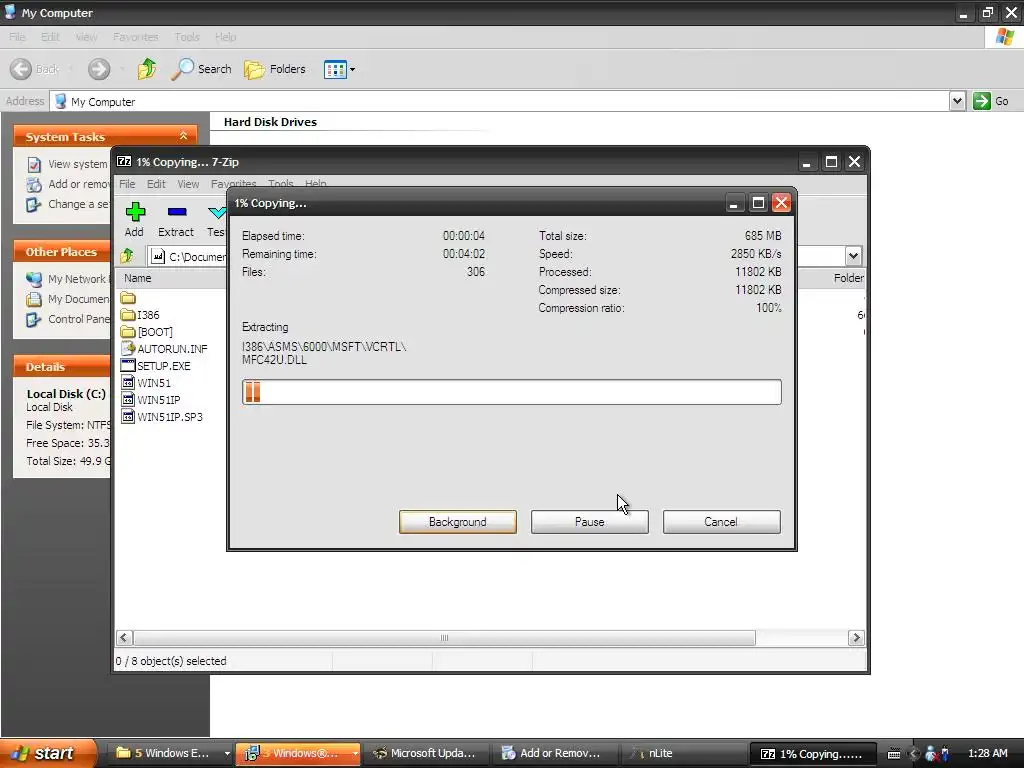Image resolution: width=1024 pixels, height=768 pixels.
Task: Click the scroll right arrow in 7-Zip
Action: click(x=856, y=638)
